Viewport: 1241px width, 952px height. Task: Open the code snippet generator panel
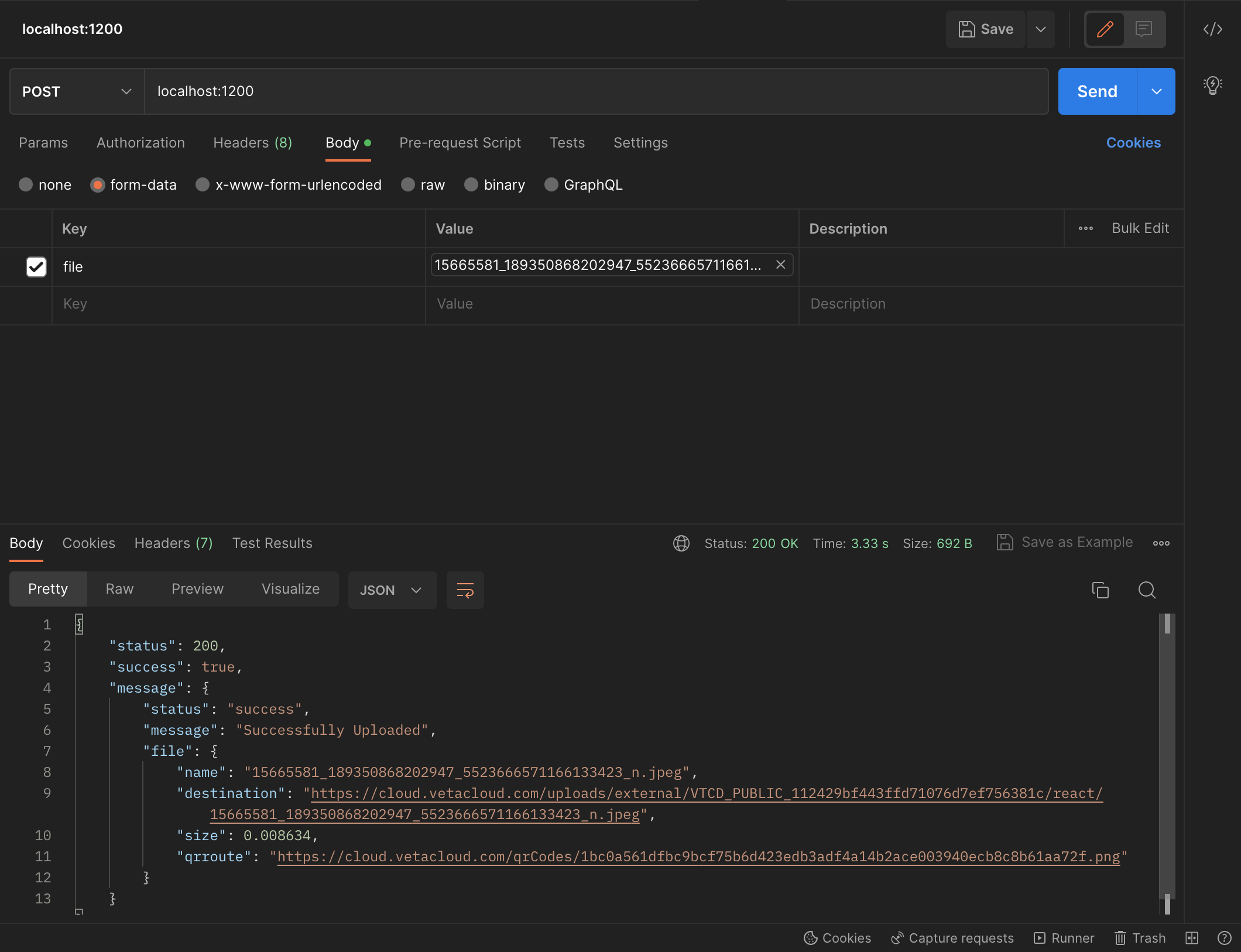(1212, 29)
